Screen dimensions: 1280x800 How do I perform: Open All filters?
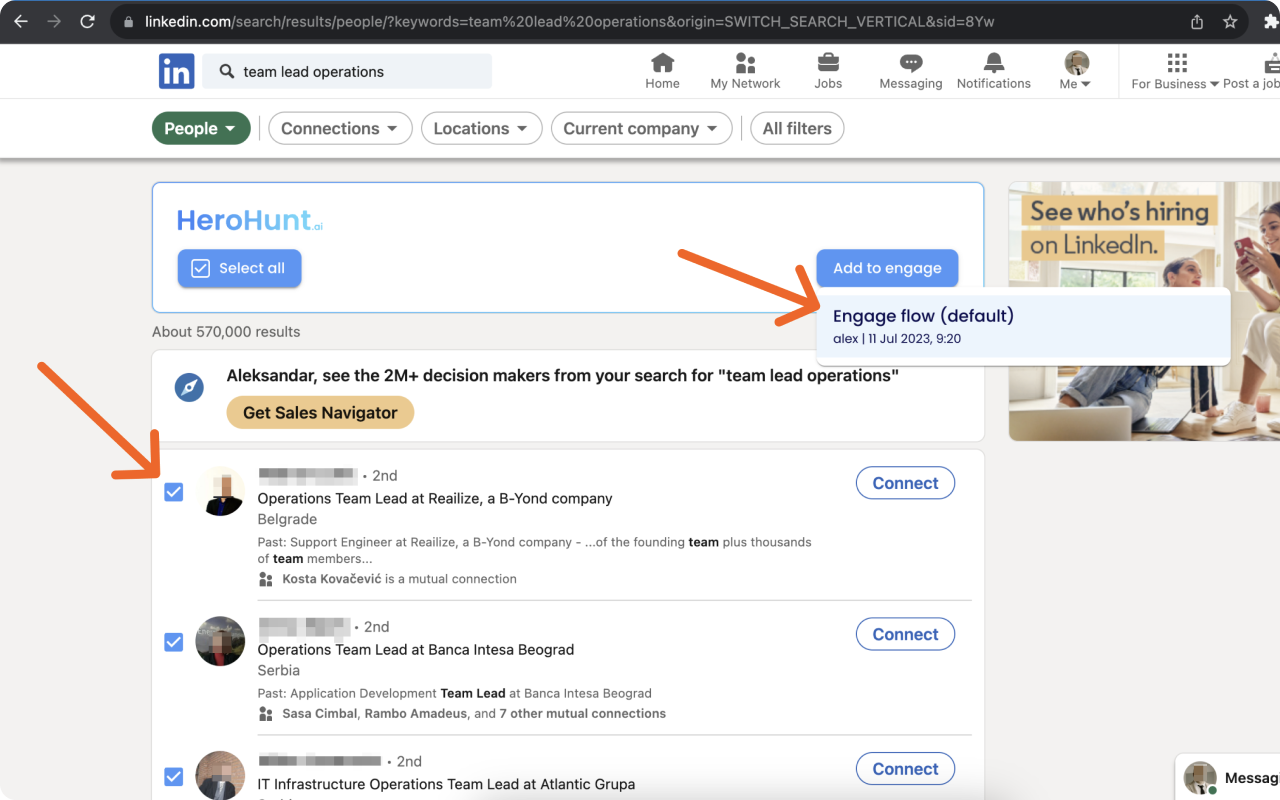797,128
